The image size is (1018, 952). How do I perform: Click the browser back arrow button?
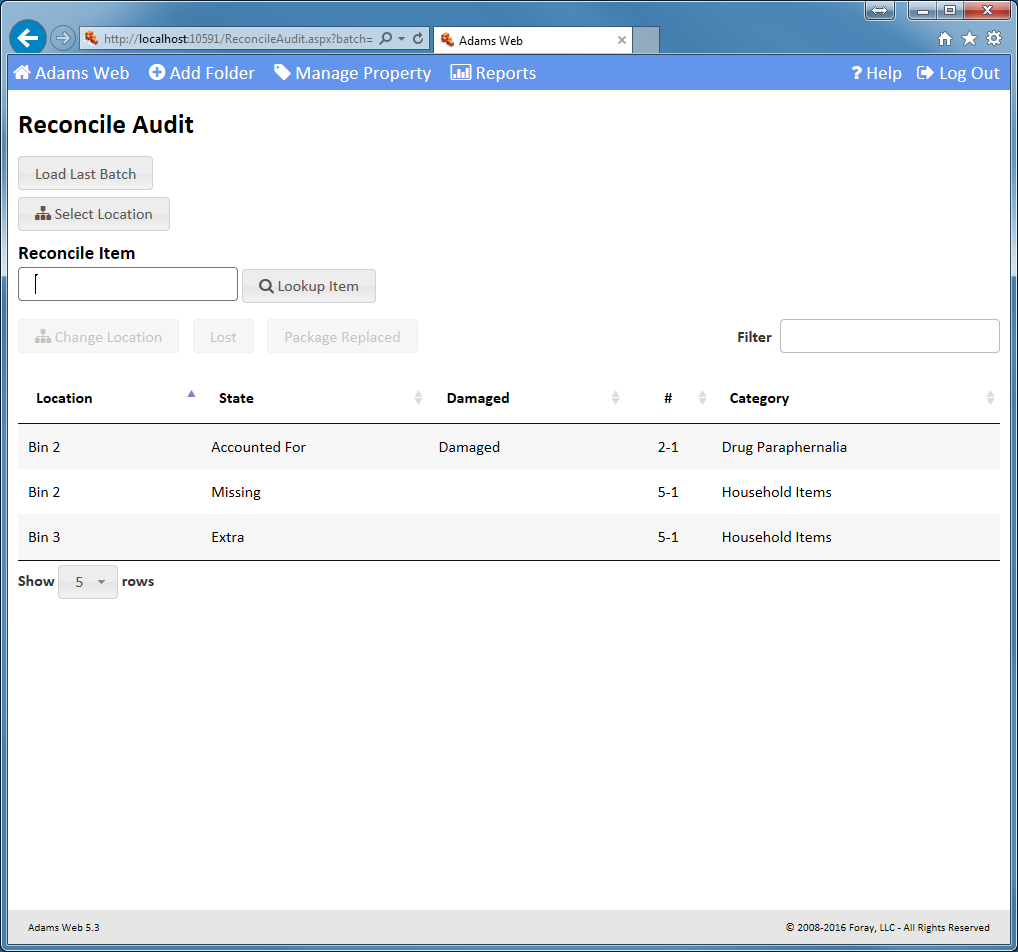click(x=28, y=38)
